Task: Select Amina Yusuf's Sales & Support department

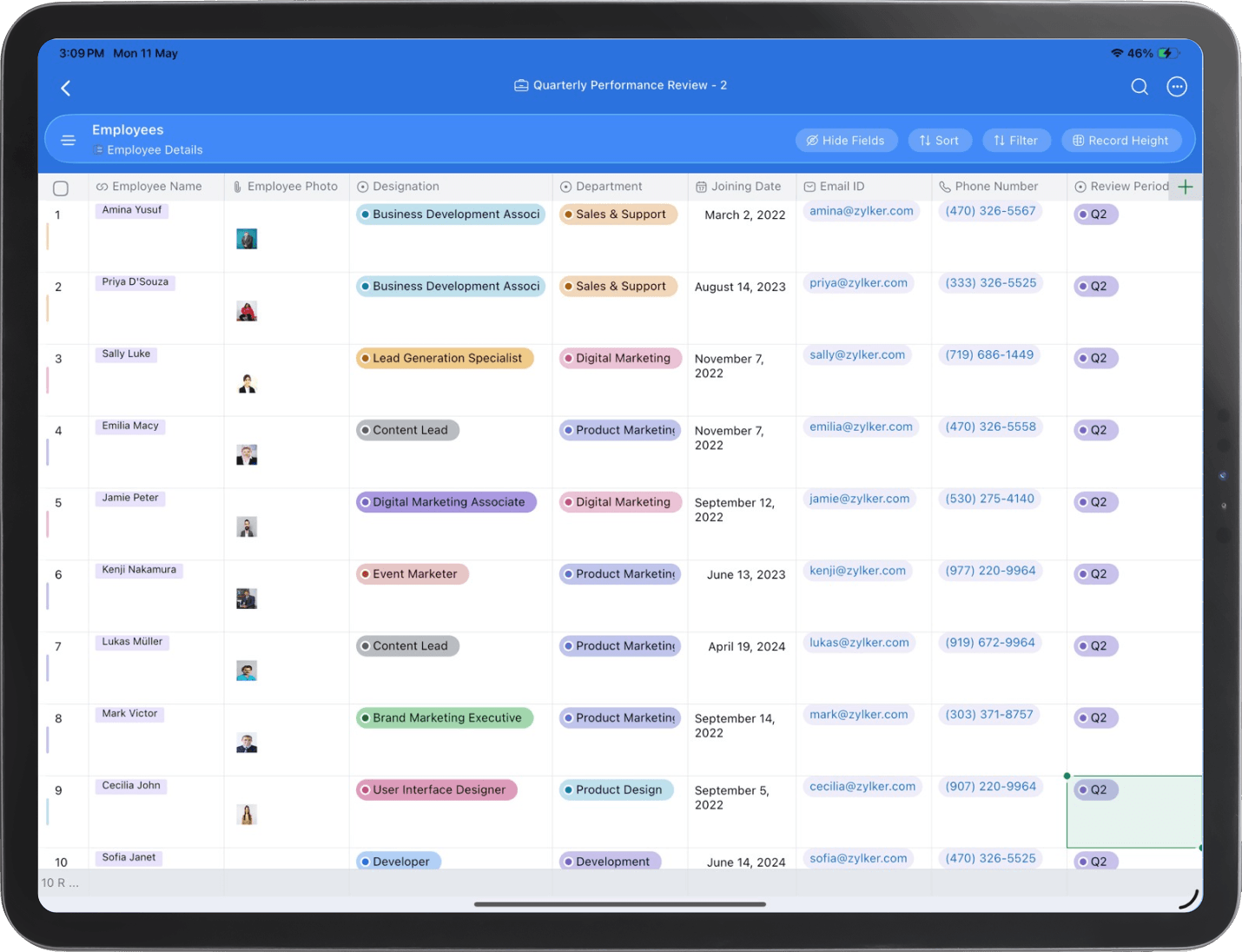Action: pyautogui.click(x=618, y=215)
